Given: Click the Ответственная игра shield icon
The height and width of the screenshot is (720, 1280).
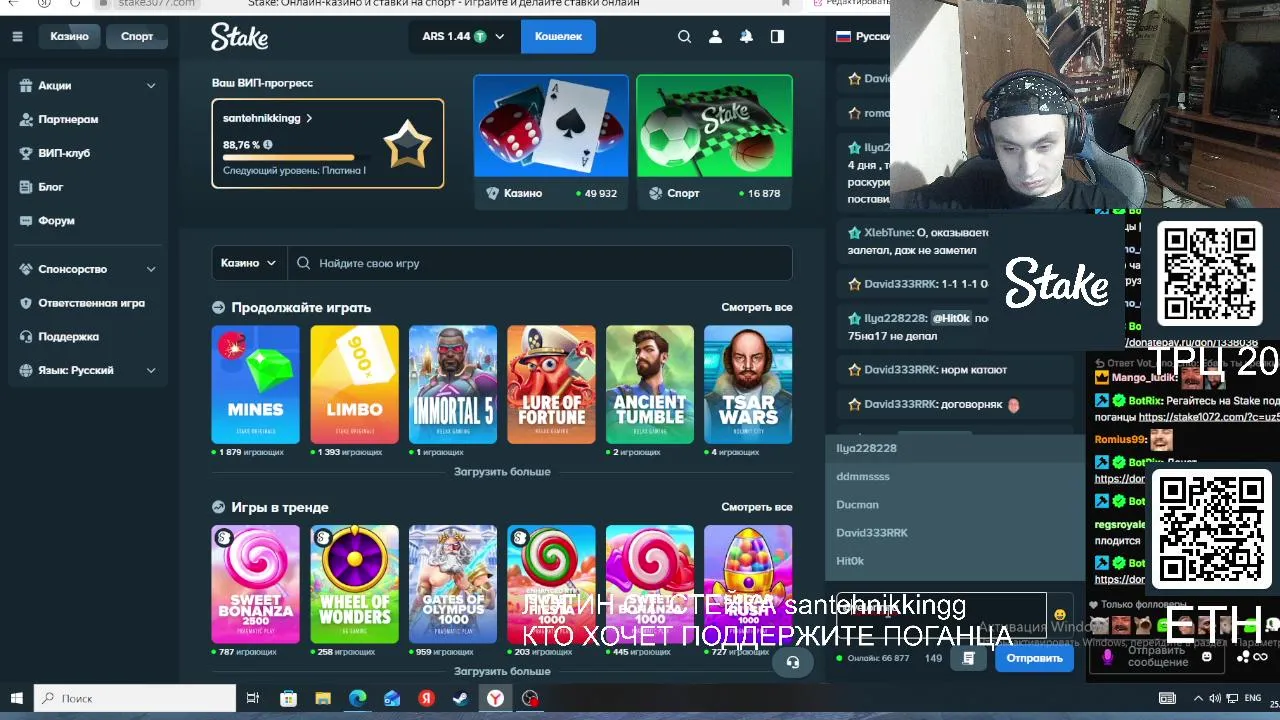Looking at the screenshot, I should coord(26,303).
